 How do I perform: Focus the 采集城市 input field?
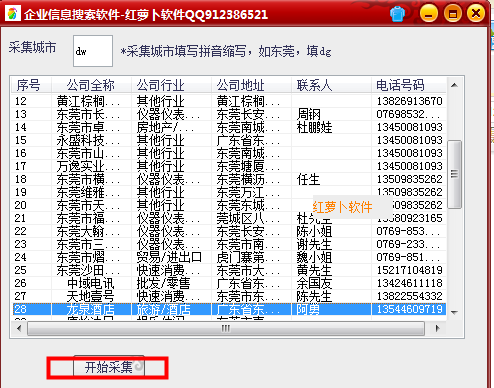click(x=93, y=51)
